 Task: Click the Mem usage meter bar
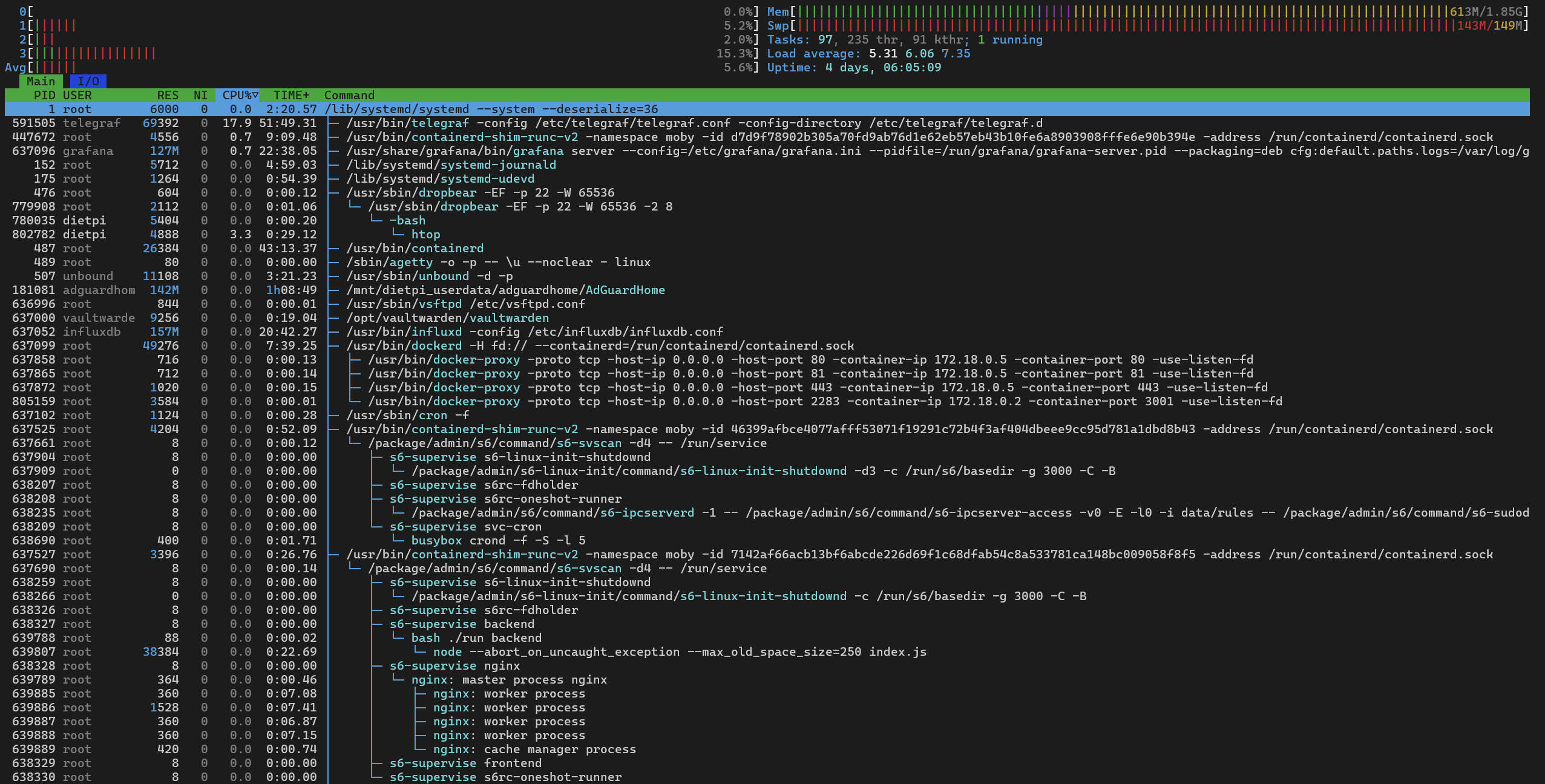click(1147, 11)
